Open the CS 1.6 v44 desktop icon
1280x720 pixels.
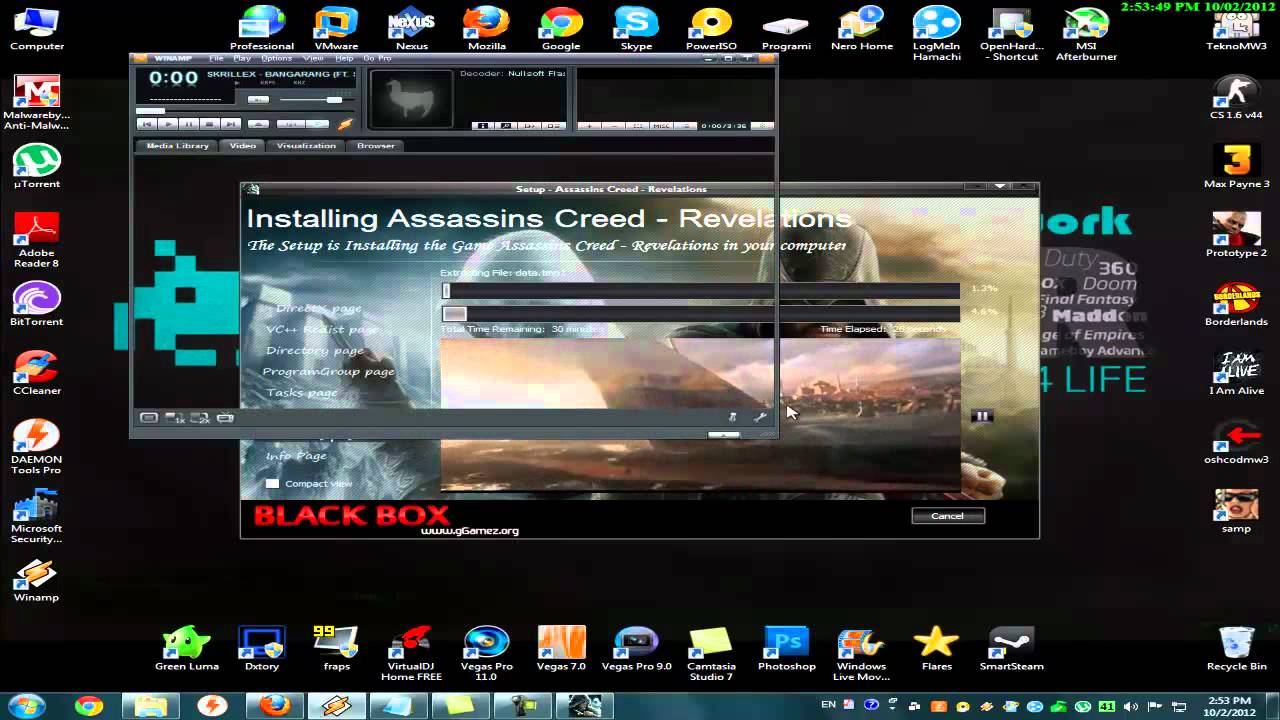click(x=1237, y=97)
